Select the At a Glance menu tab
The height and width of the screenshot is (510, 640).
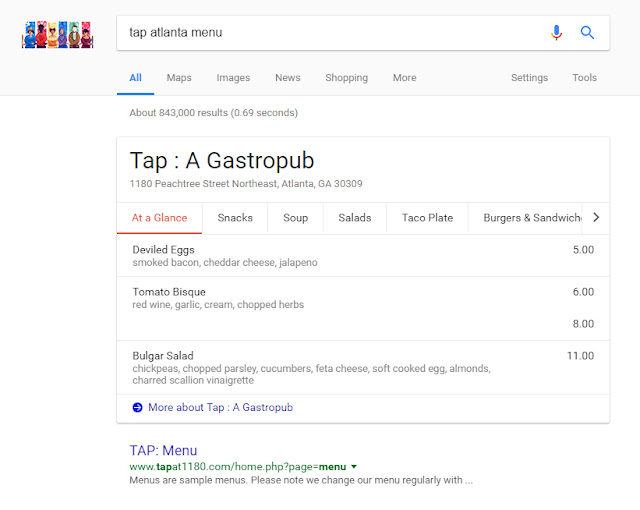[x=159, y=218]
